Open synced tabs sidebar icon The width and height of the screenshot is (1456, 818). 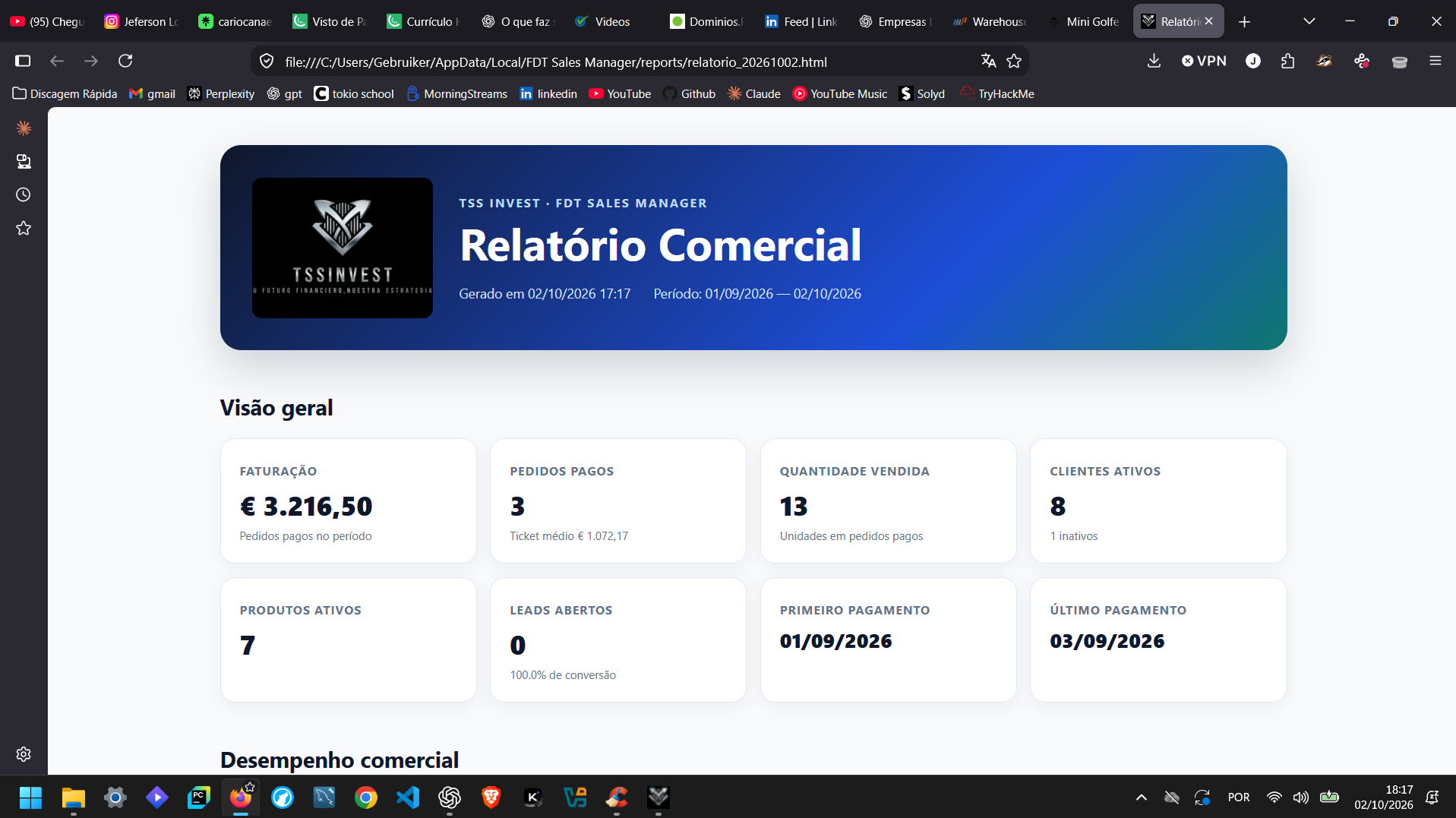24,161
